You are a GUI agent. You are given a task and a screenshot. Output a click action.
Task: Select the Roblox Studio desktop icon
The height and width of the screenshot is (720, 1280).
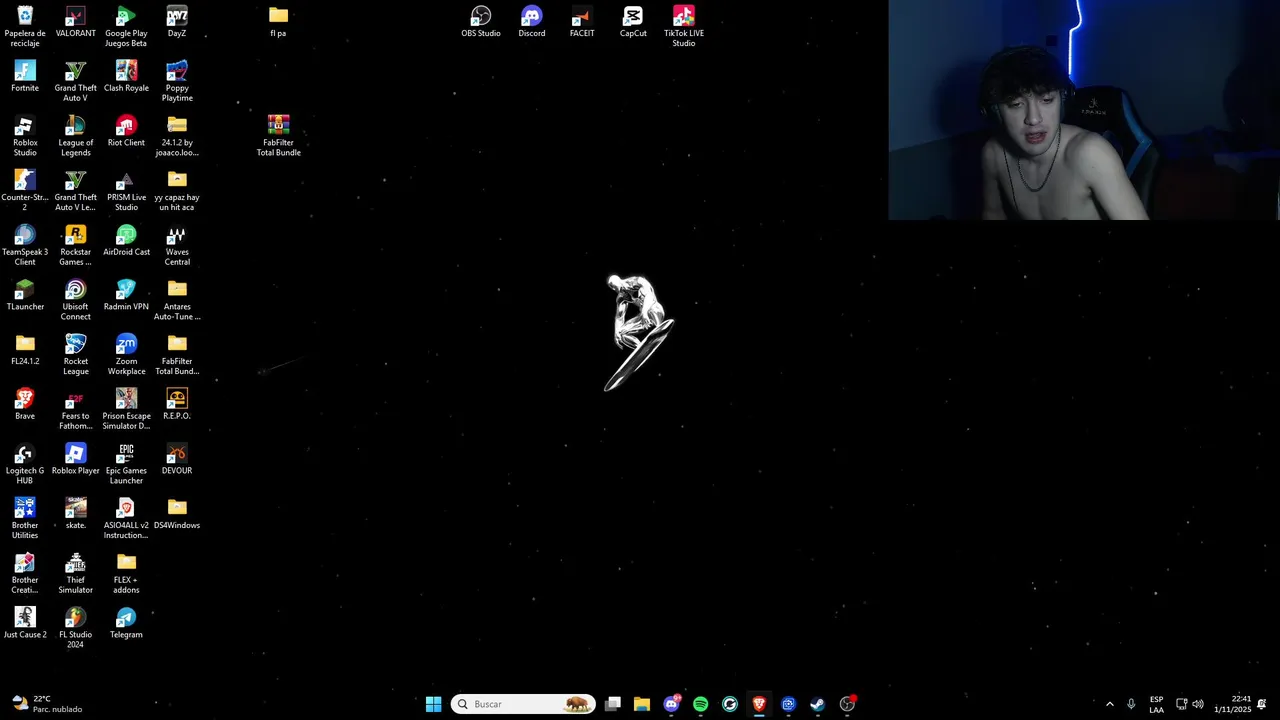pos(25,136)
